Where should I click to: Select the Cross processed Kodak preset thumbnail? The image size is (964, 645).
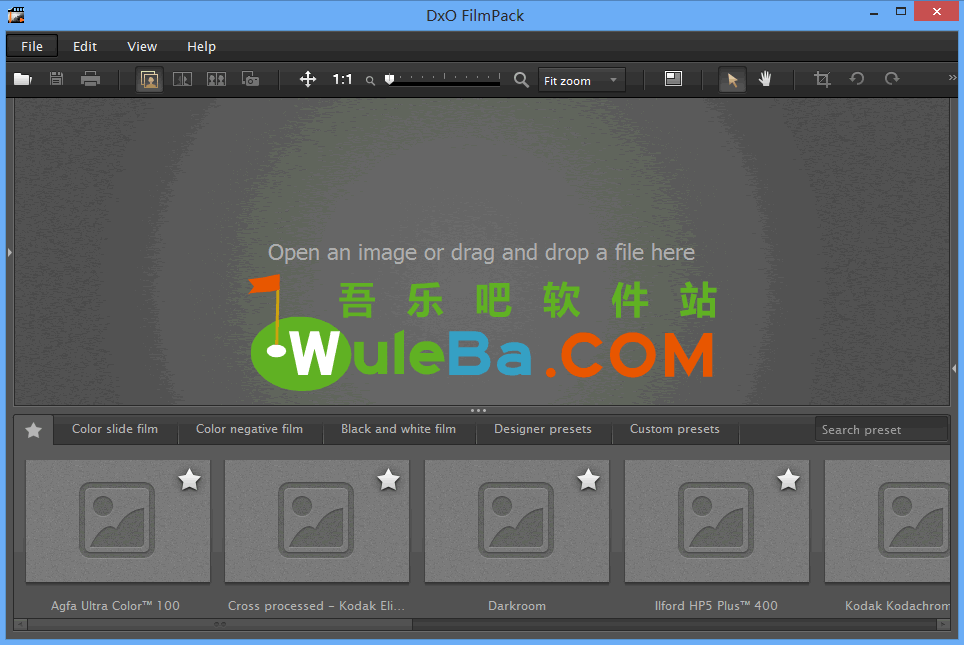pos(317,521)
